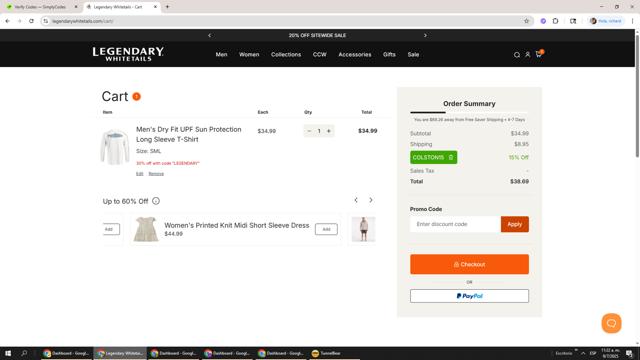Open browser extensions puzzle icon
The height and width of the screenshot is (360, 640).
point(556,21)
